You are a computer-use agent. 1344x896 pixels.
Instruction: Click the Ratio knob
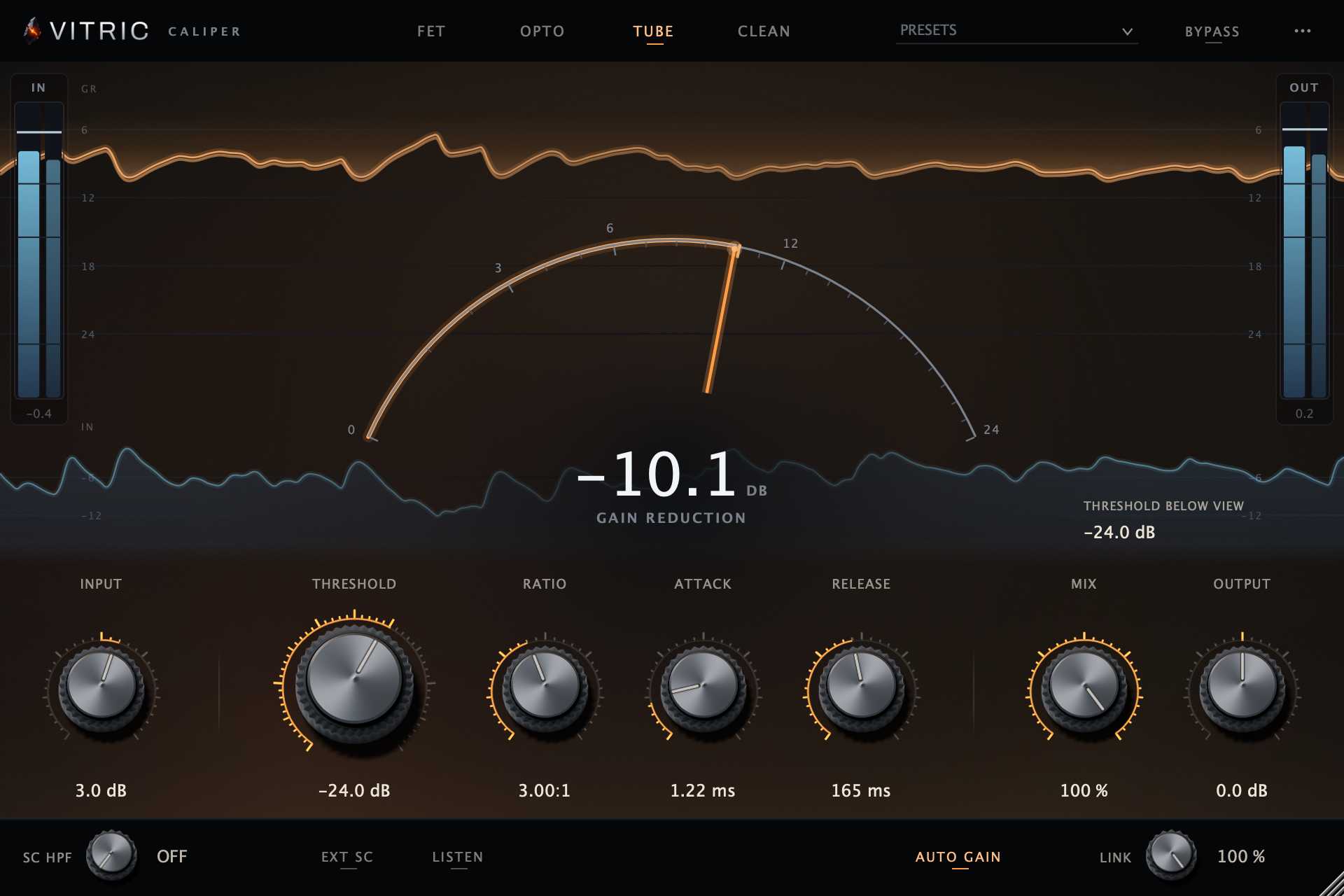pyautogui.click(x=545, y=686)
